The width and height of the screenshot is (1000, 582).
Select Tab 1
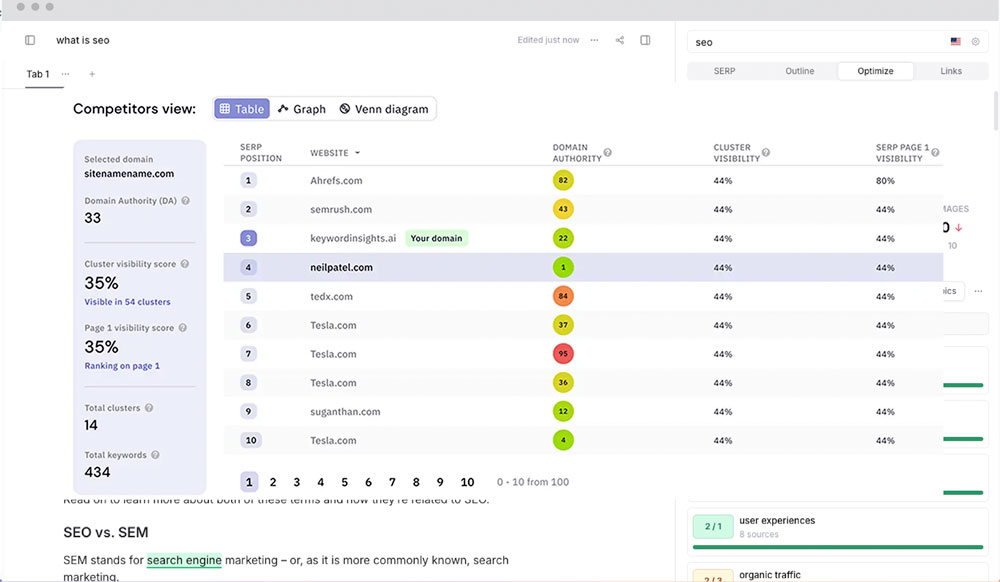click(x=38, y=74)
